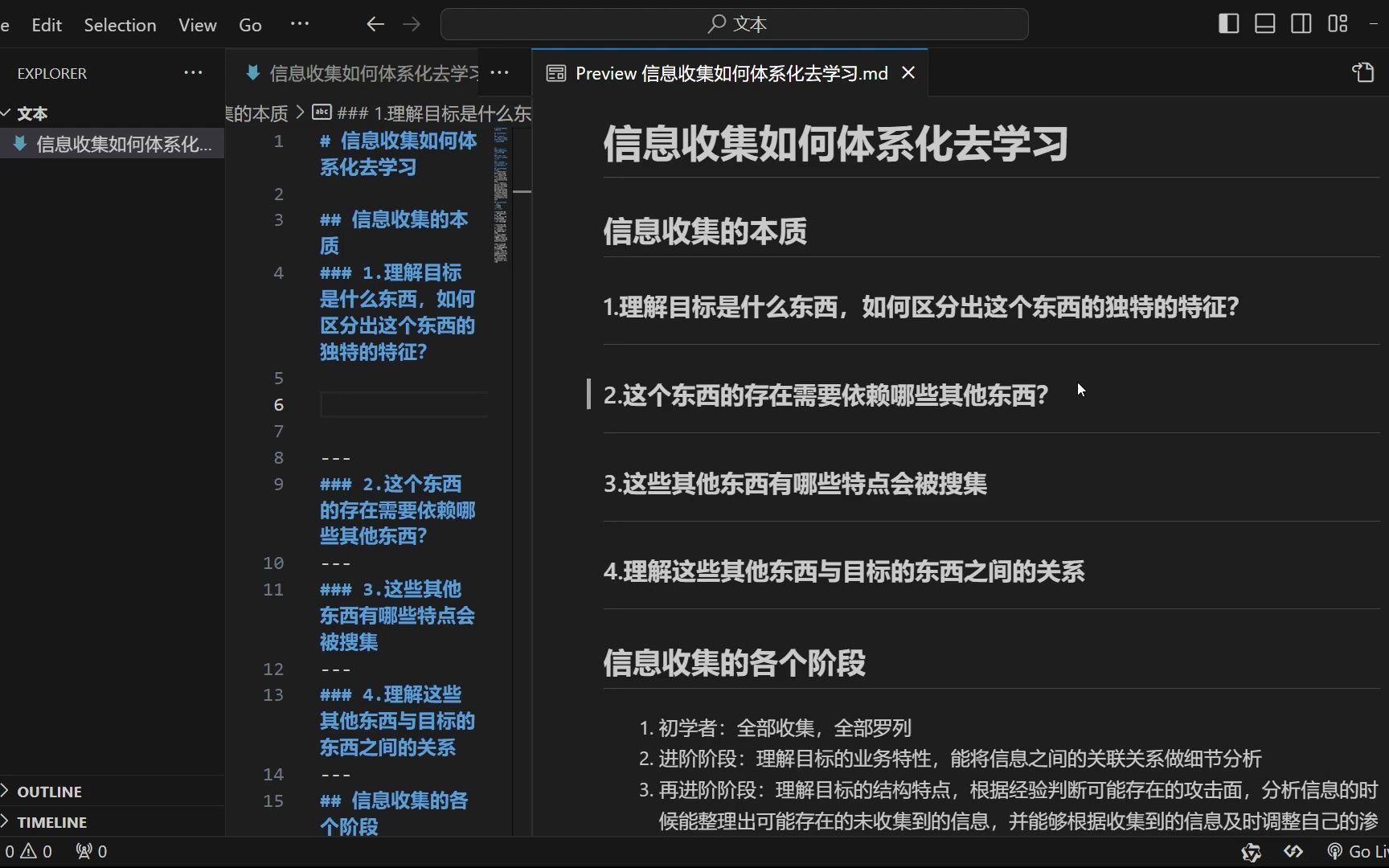This screenshot has height=868, width=1389.
Task: Open the Edit menu
Action: pos(47,25)
